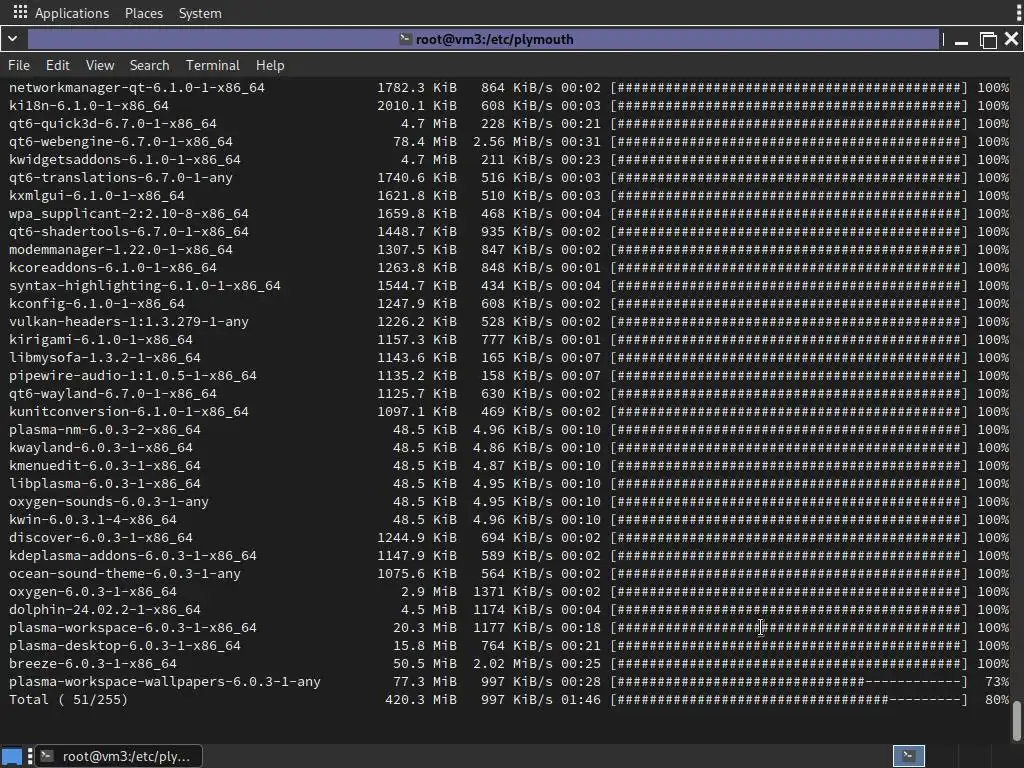Click text plasma-desktop-6.0.3-1-x86_64
Image resolution: width=1024 pixels, height=768 pixels.
pyautogui.click(x=125, y=646)
